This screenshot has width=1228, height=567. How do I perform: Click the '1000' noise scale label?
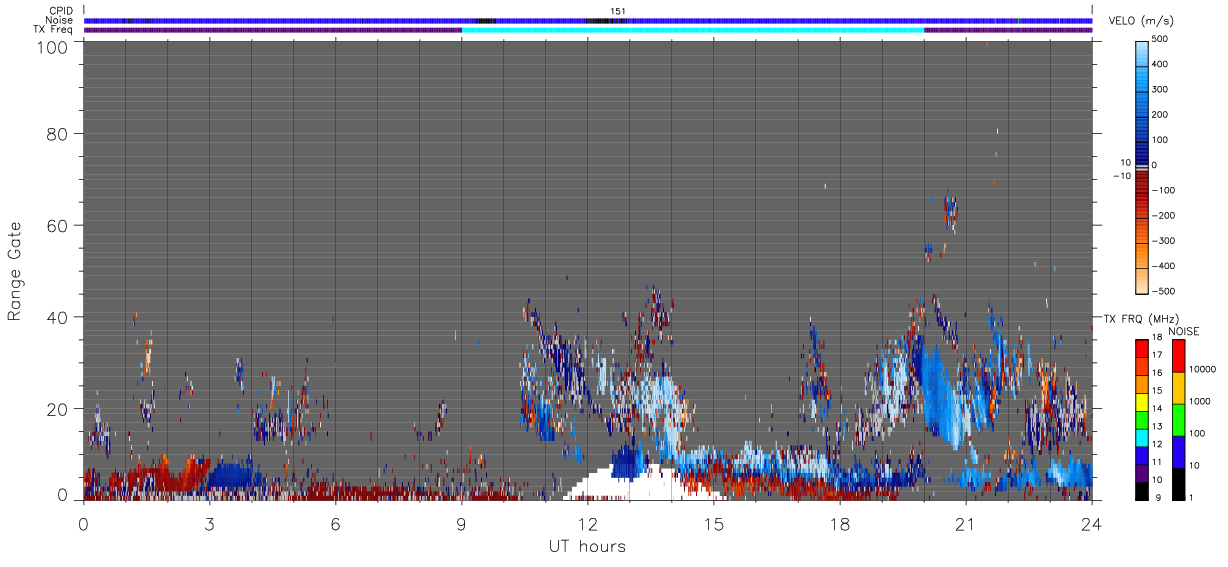tap(1200, 400)
